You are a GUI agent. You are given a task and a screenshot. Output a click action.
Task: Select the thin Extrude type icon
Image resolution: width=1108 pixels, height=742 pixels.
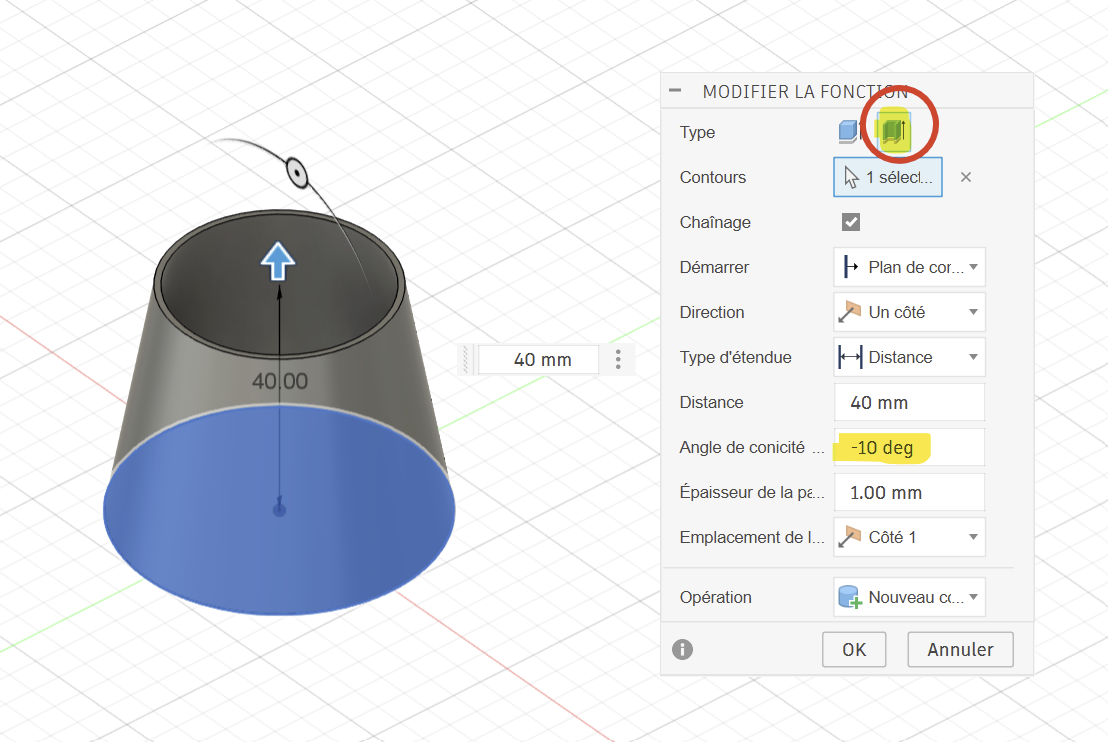(x=893, y=131)
